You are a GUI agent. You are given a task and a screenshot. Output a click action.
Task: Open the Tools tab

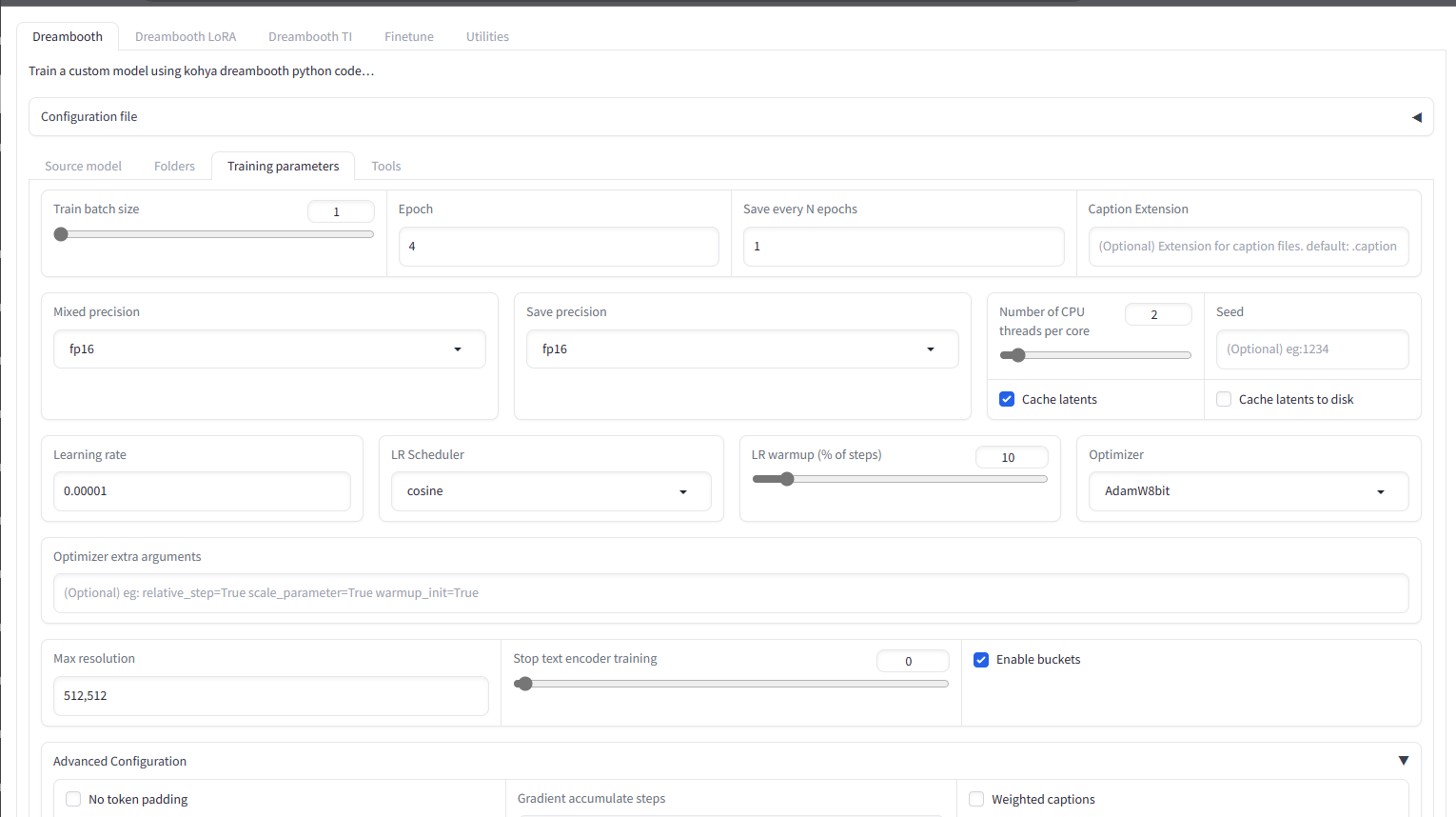pyautogui.click(x=386, y=166)
